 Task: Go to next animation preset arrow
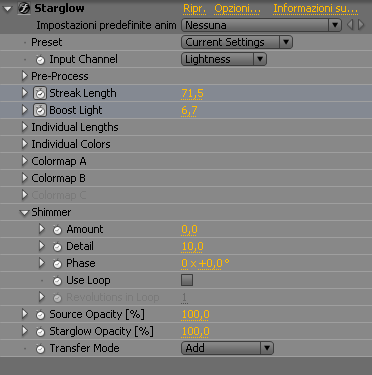(x=361, y=25)
